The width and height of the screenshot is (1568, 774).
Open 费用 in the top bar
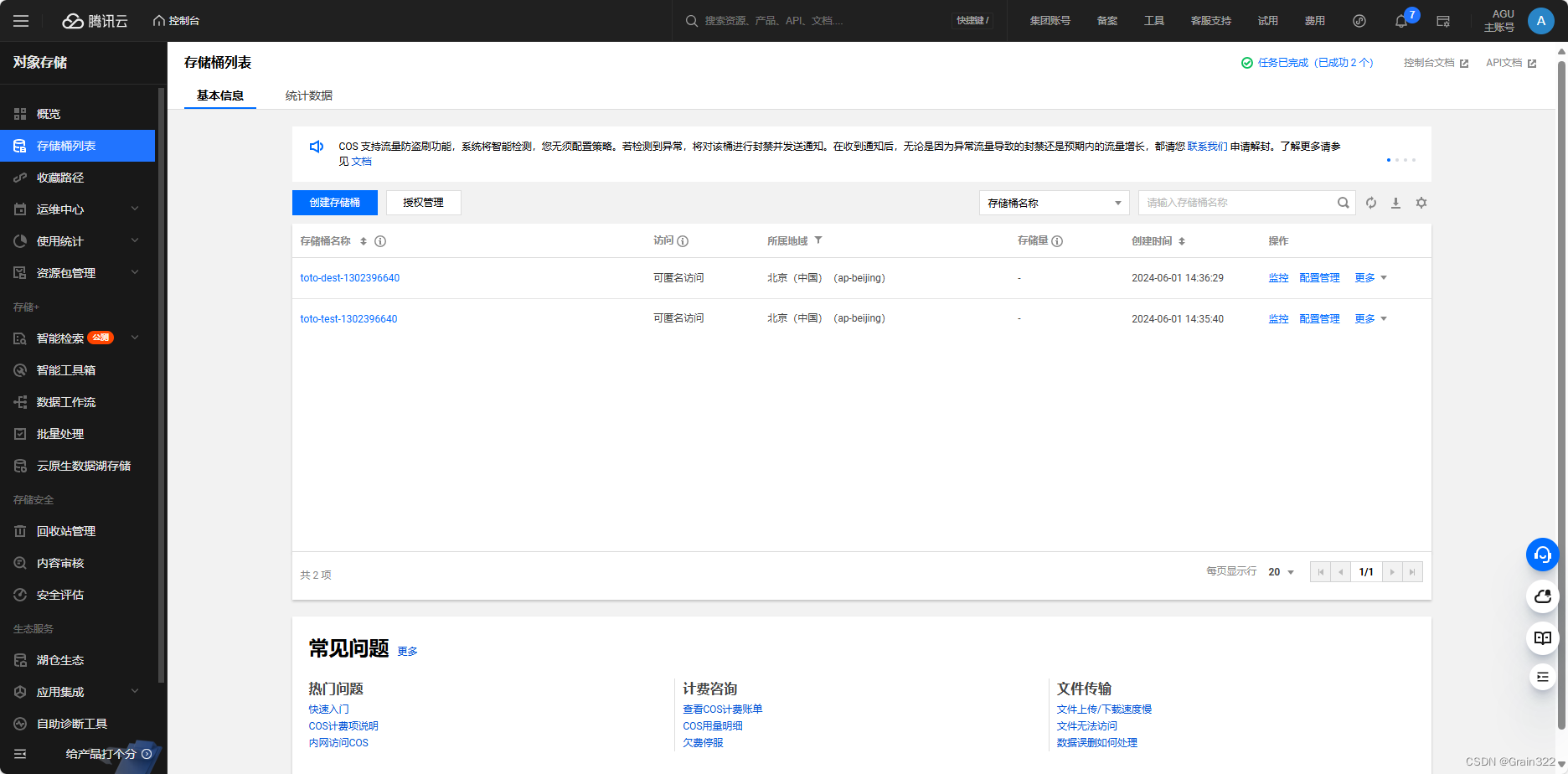[1314, 21]
